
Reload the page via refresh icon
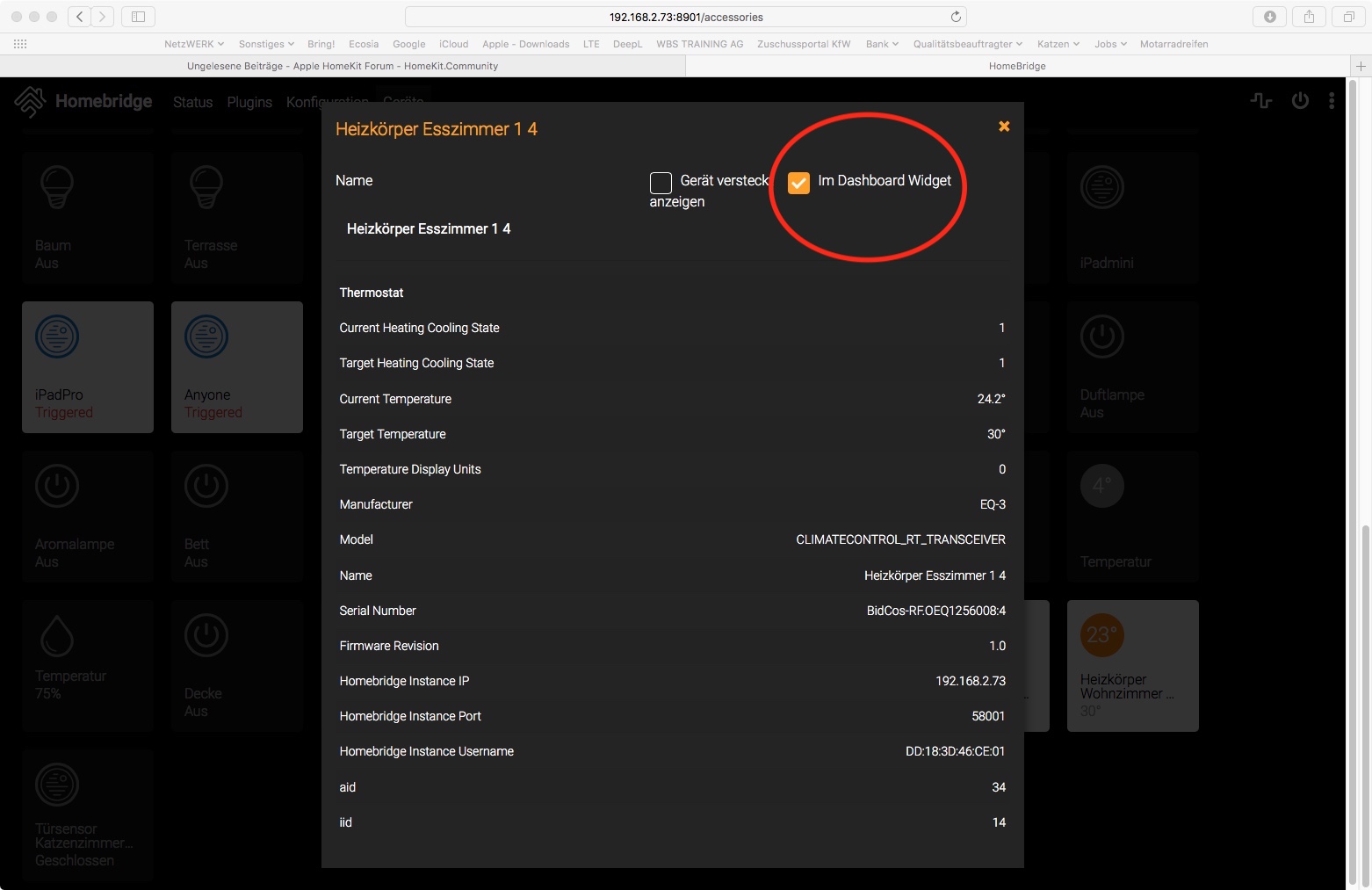956,17
